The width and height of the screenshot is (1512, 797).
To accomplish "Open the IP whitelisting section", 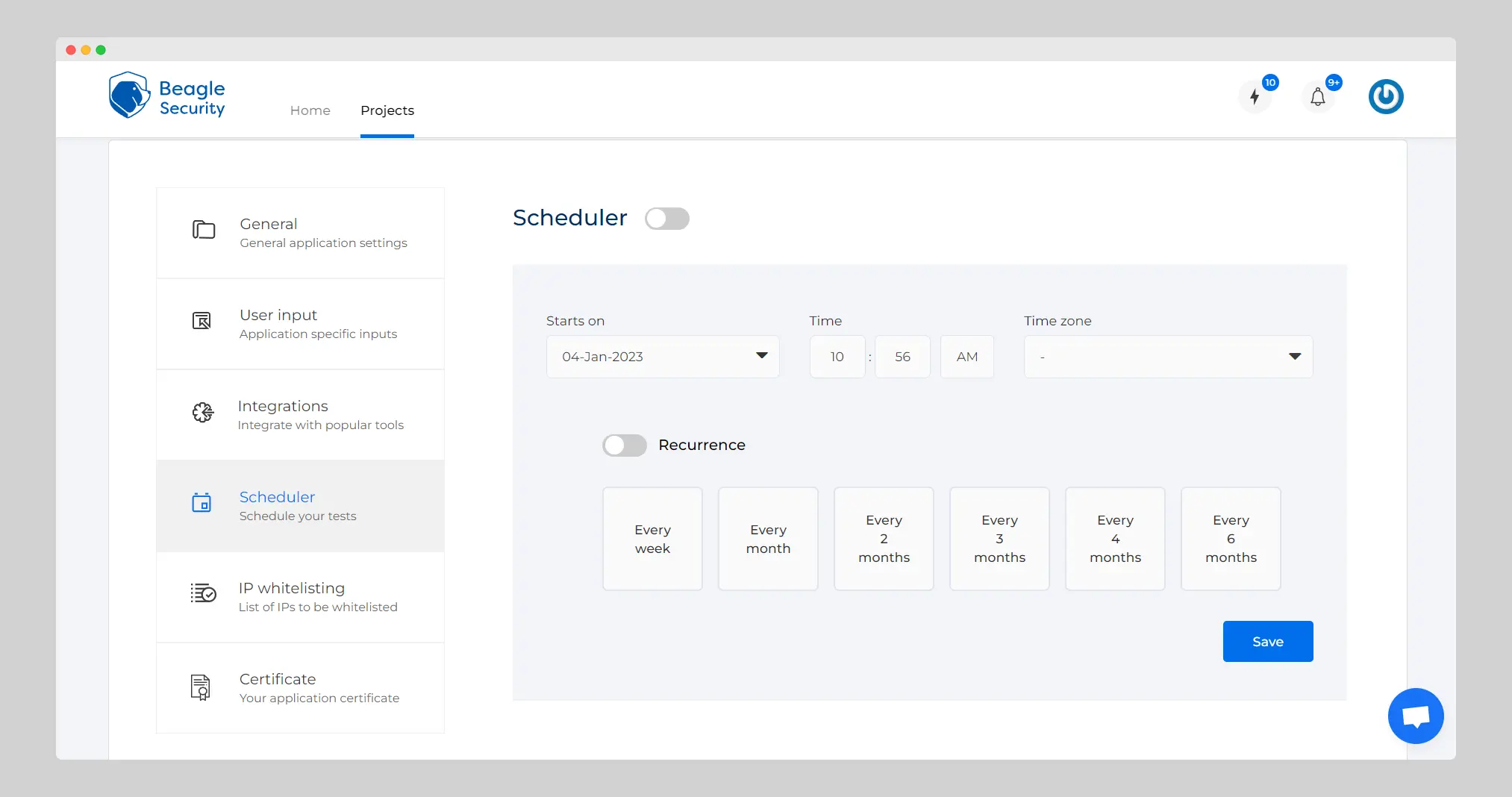I will [x=300, y=597].
